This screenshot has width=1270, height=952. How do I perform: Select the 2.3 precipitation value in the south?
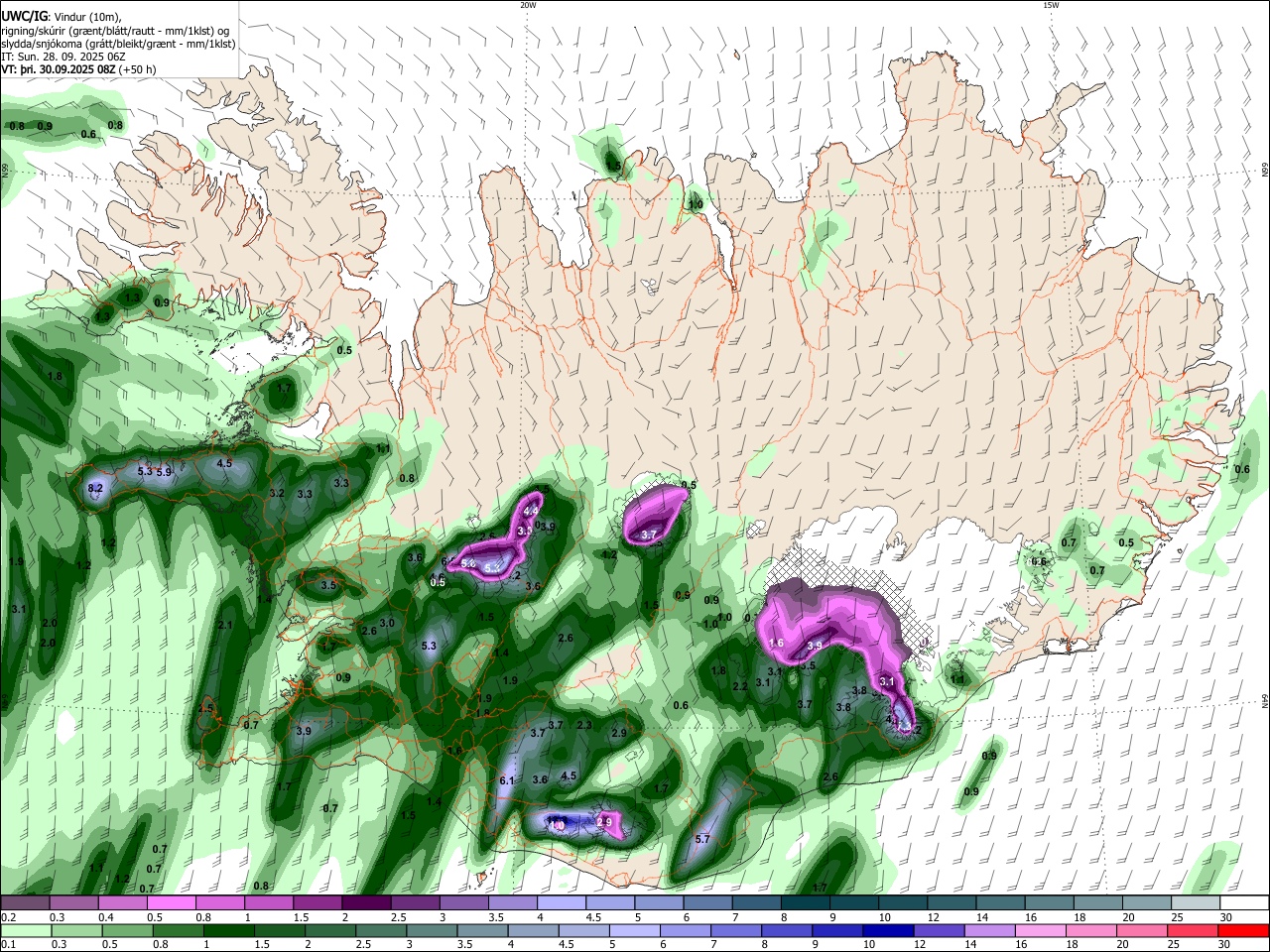click(584, 725)
